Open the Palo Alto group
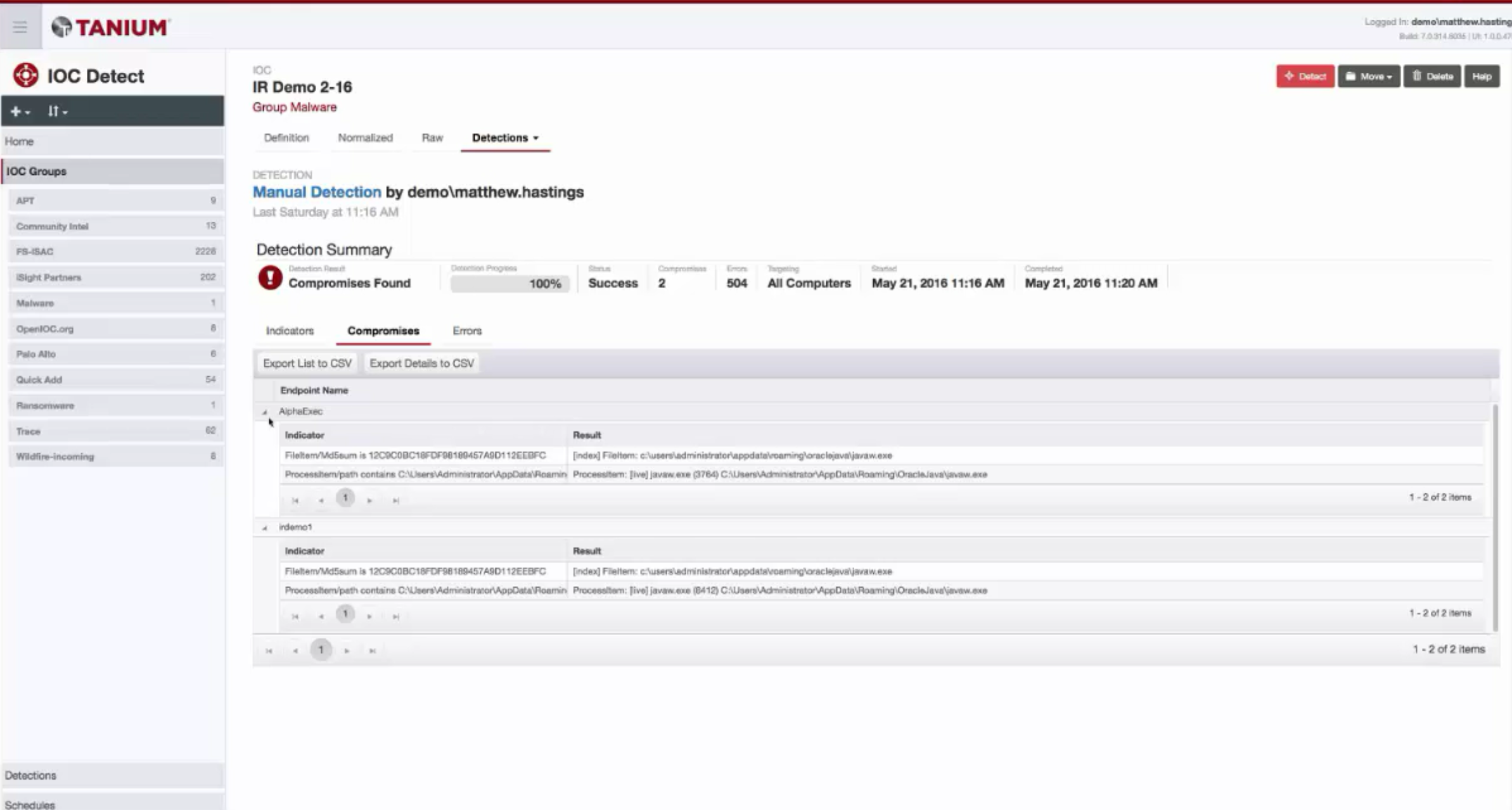The height and width of the screenshot is (810, 1512). click(x=116, y=354)
